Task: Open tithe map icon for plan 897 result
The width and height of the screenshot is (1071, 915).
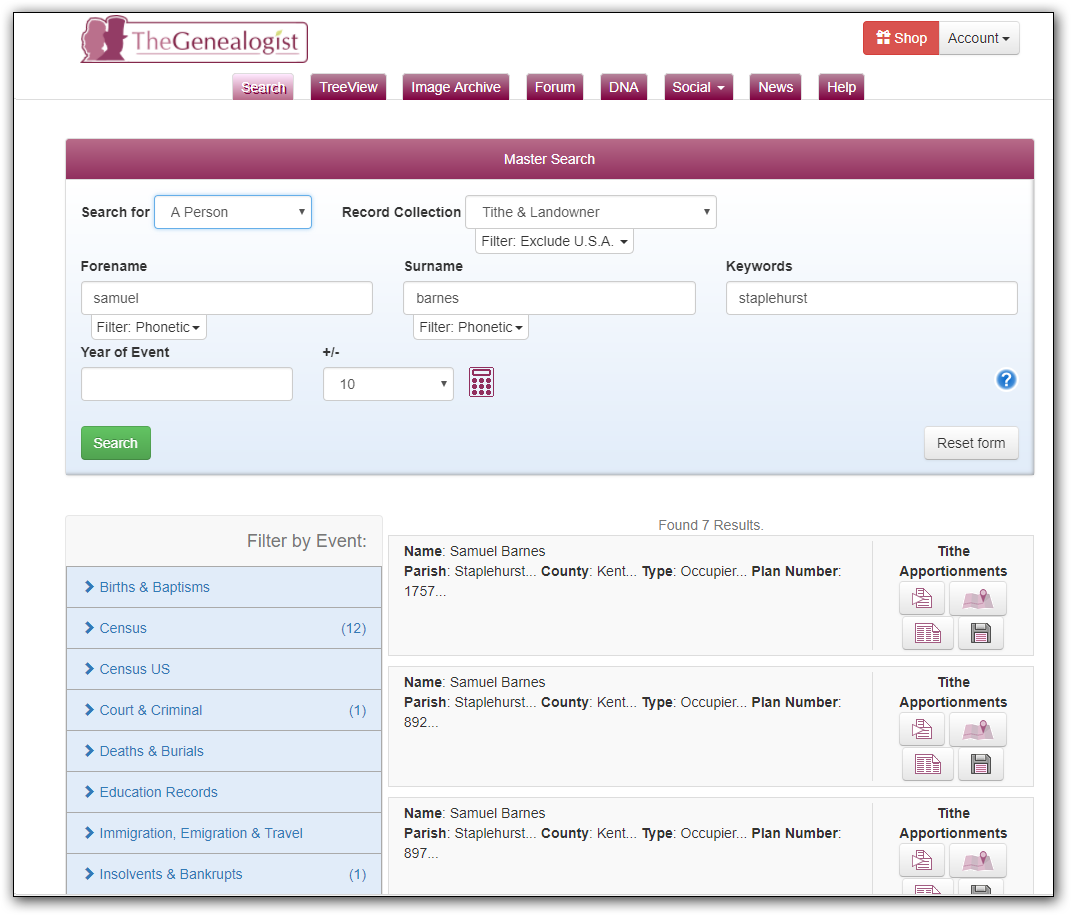Action: tap(977, 860)
